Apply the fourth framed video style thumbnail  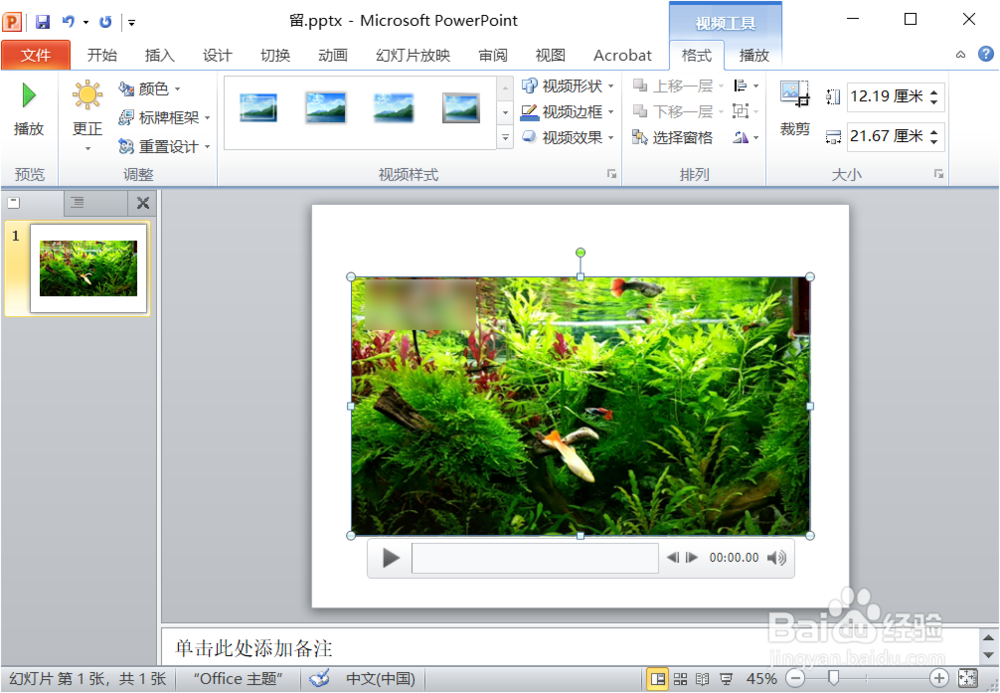(460, 108)
